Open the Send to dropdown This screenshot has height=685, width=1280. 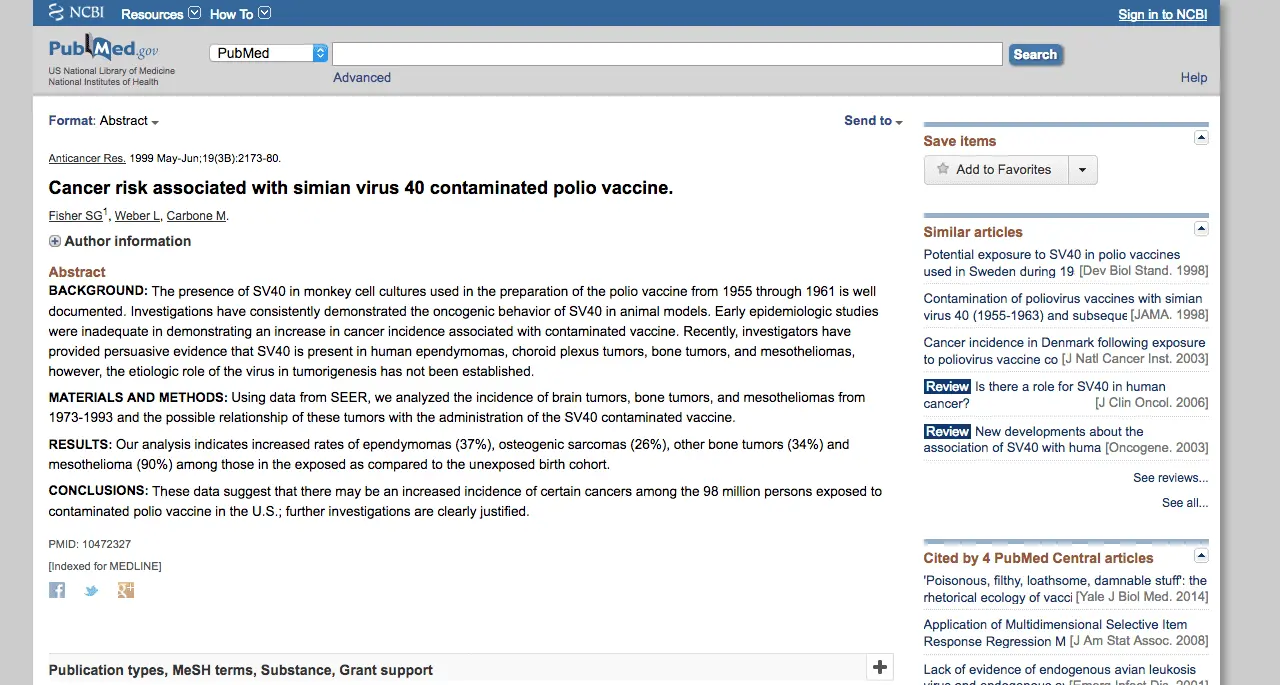(x=873, y=121)
